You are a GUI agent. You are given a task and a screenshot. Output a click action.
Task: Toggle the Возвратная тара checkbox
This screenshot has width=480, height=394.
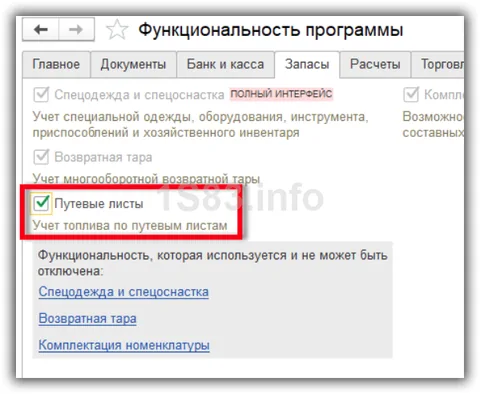click(x=41, y=157)
